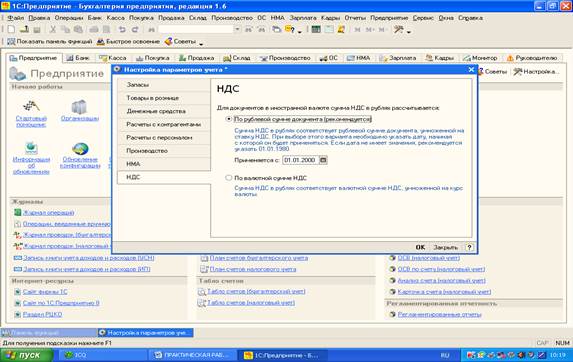Click the toolbar search input field
Screen dimensions: 573x362
[196, 30]
